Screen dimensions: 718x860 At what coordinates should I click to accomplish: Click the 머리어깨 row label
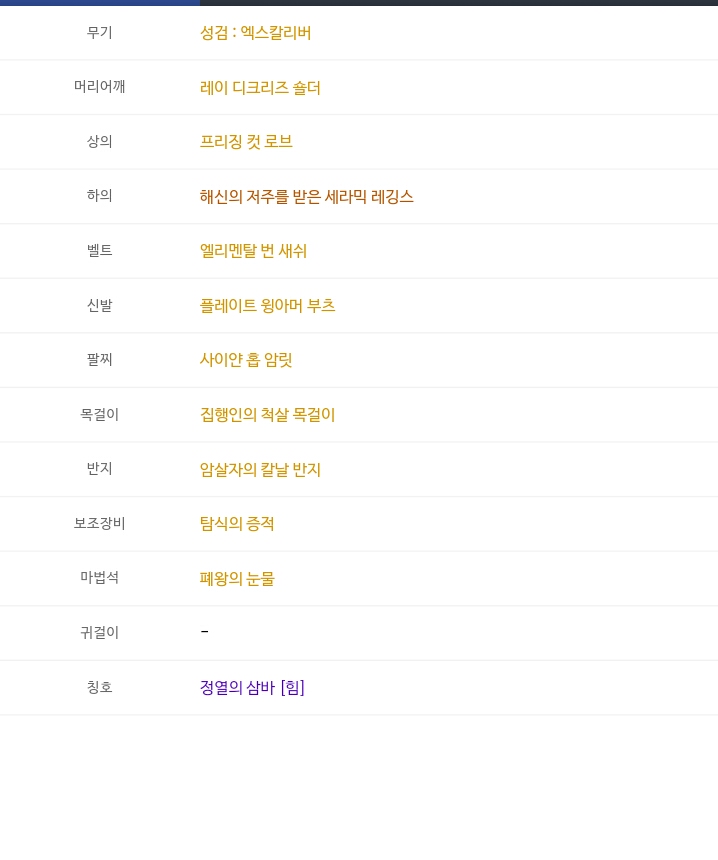click(99, 87)
